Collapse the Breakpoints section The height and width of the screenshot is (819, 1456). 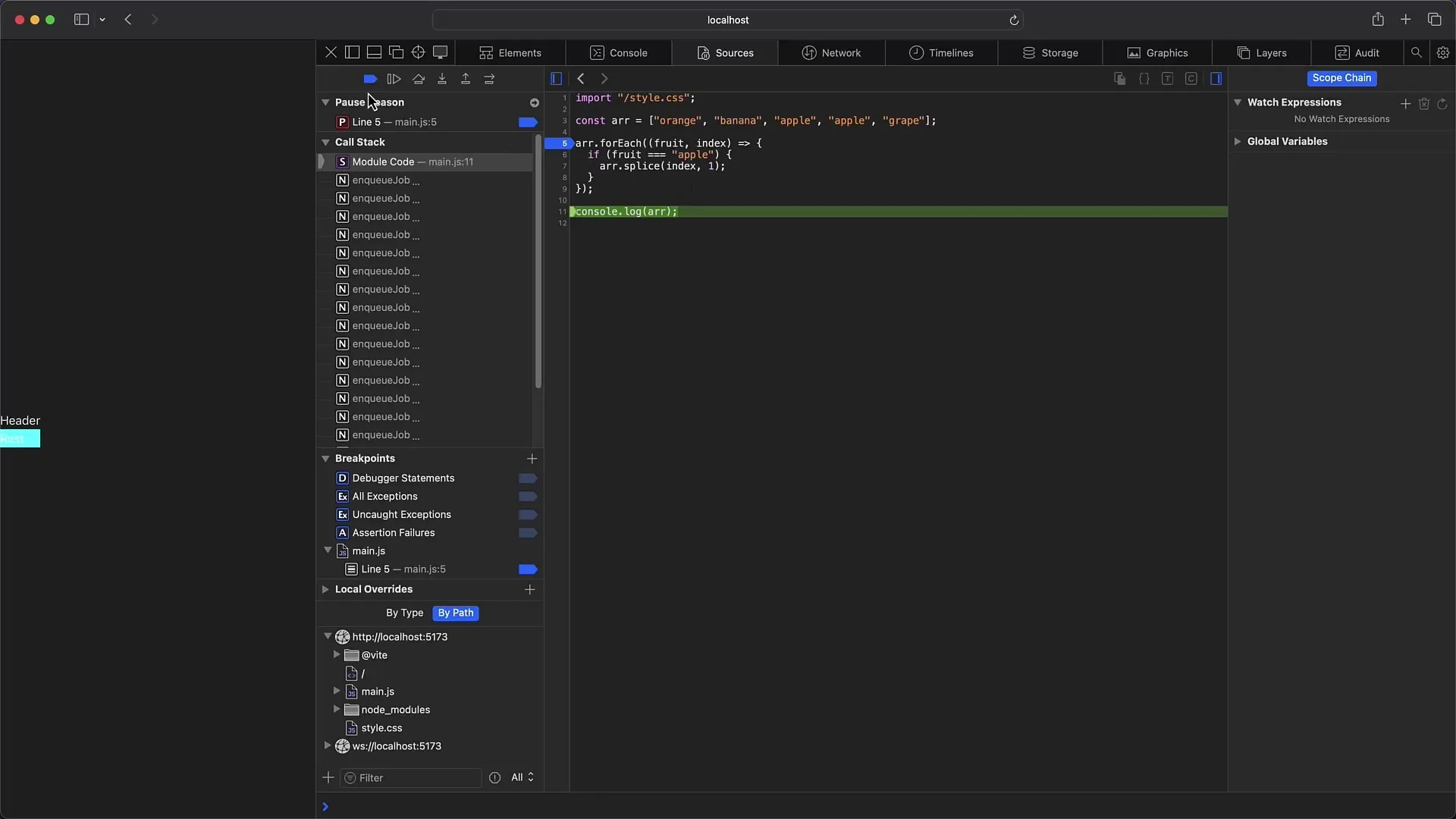pos(325,459)
